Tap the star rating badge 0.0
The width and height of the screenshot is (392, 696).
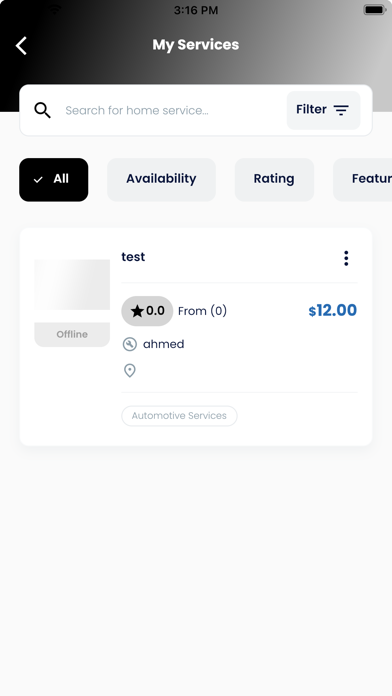147,311
